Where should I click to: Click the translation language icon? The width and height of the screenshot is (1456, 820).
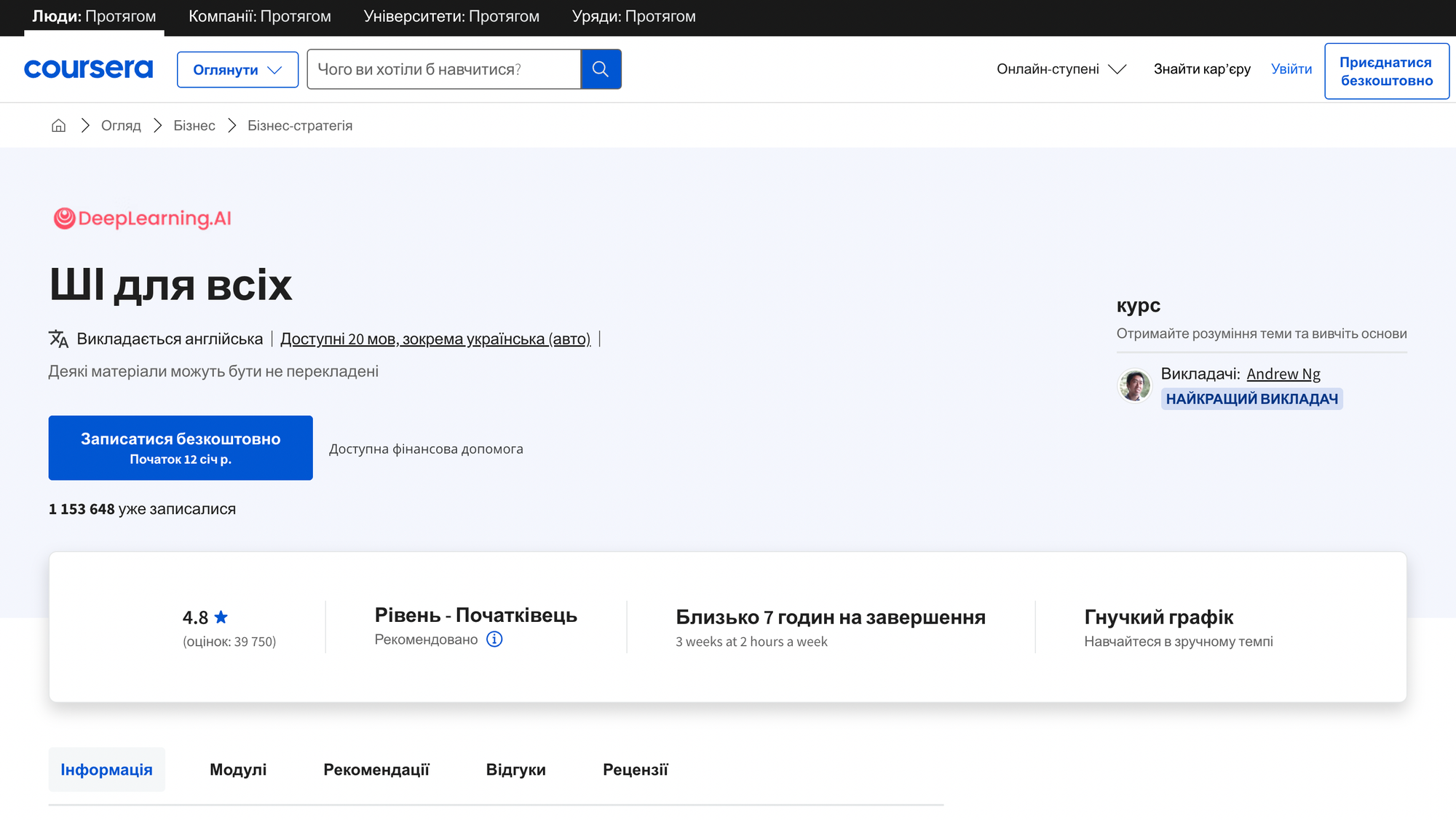pos(58,339)
